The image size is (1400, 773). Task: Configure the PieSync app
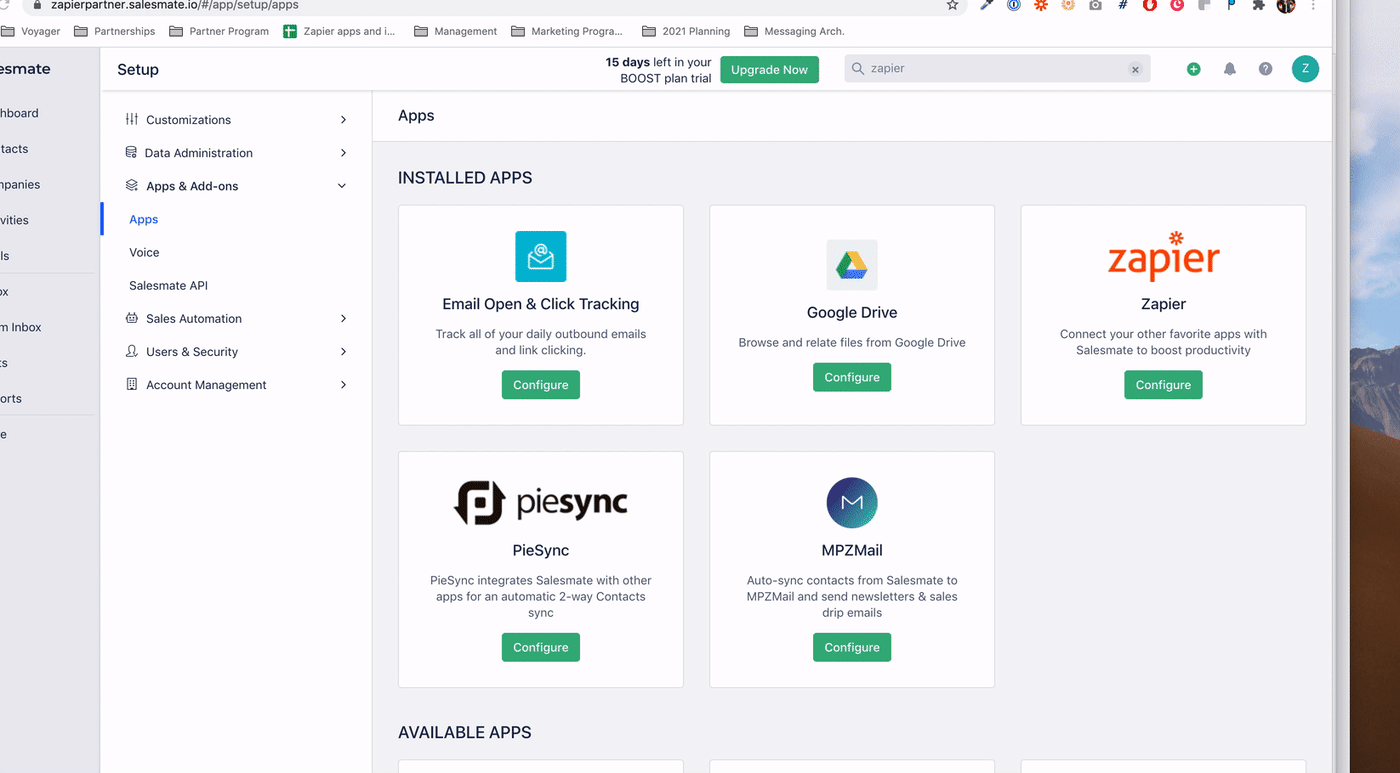541,647
